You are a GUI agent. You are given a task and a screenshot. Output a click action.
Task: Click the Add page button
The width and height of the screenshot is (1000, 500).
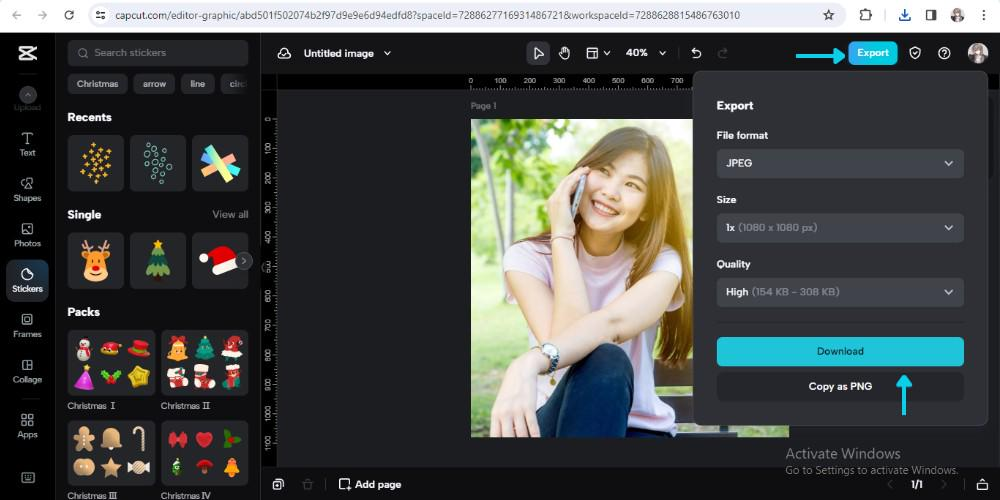(370, 485)
